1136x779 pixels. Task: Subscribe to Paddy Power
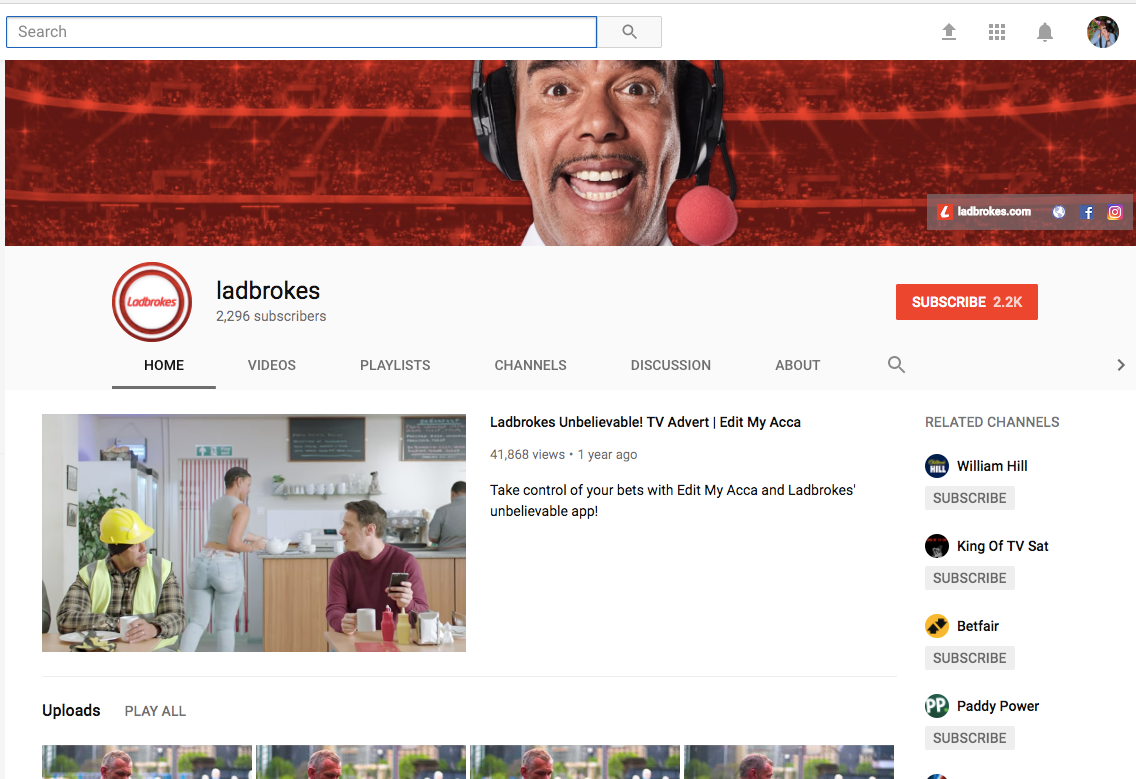pos(969,738)
